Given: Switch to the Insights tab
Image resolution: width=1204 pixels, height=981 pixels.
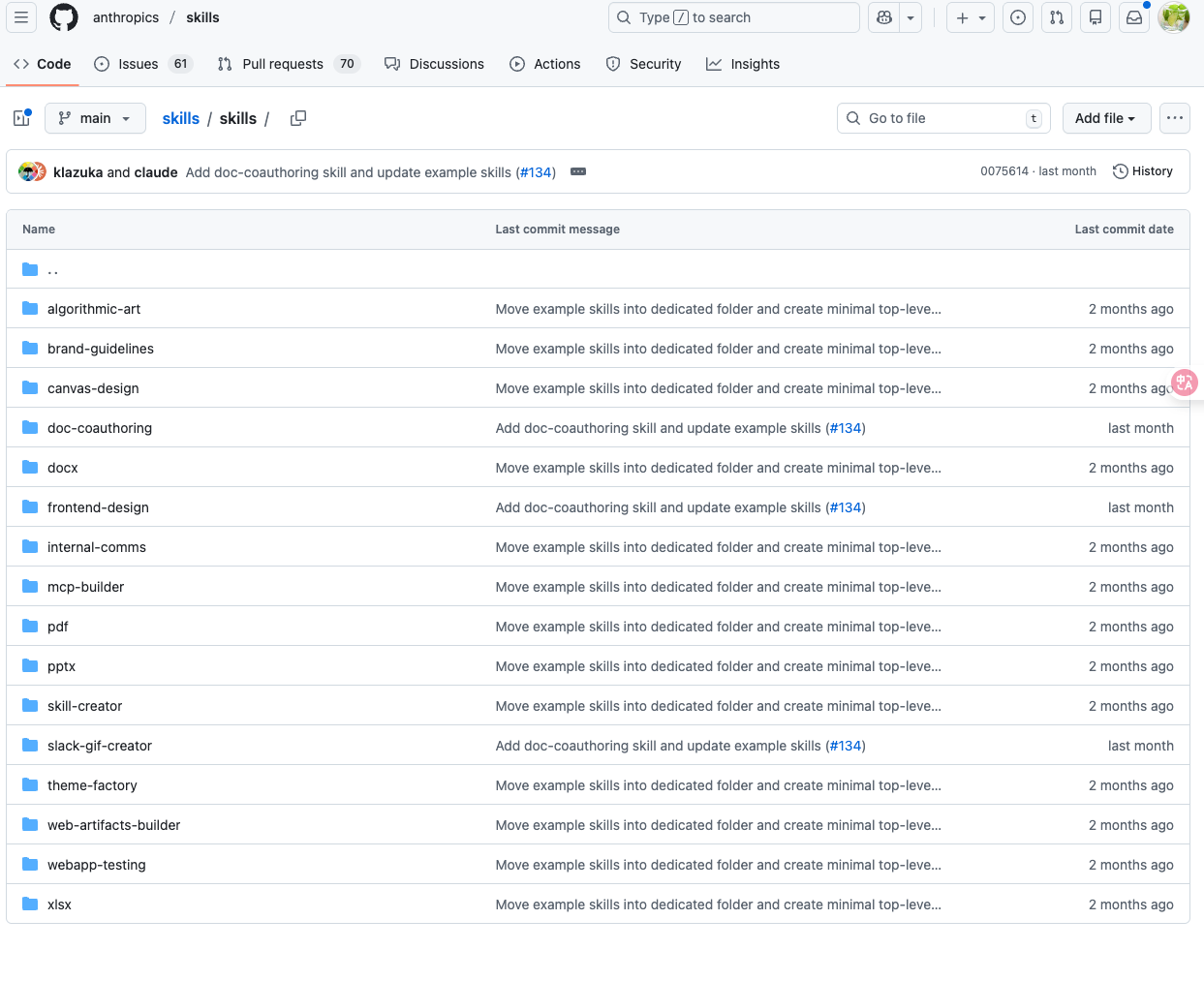Looking at the screenshot, I should click(x=743, y=64).
